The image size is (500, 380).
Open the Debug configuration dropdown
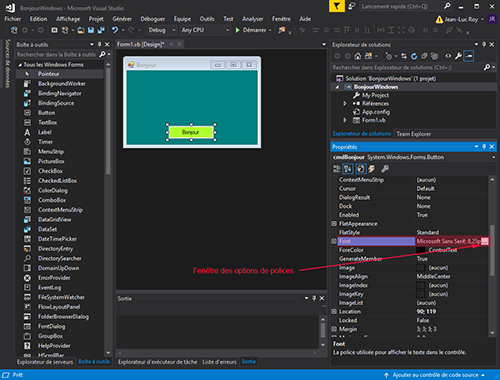coord(162,30)
